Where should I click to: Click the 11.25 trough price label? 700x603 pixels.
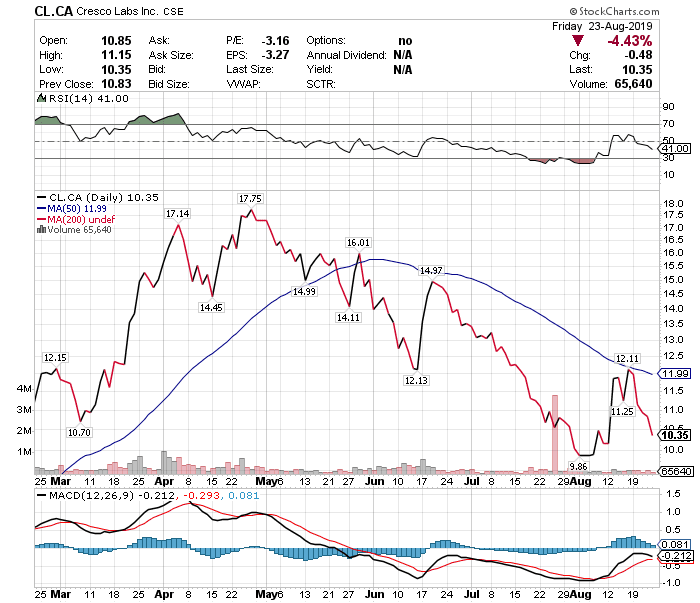622,412
